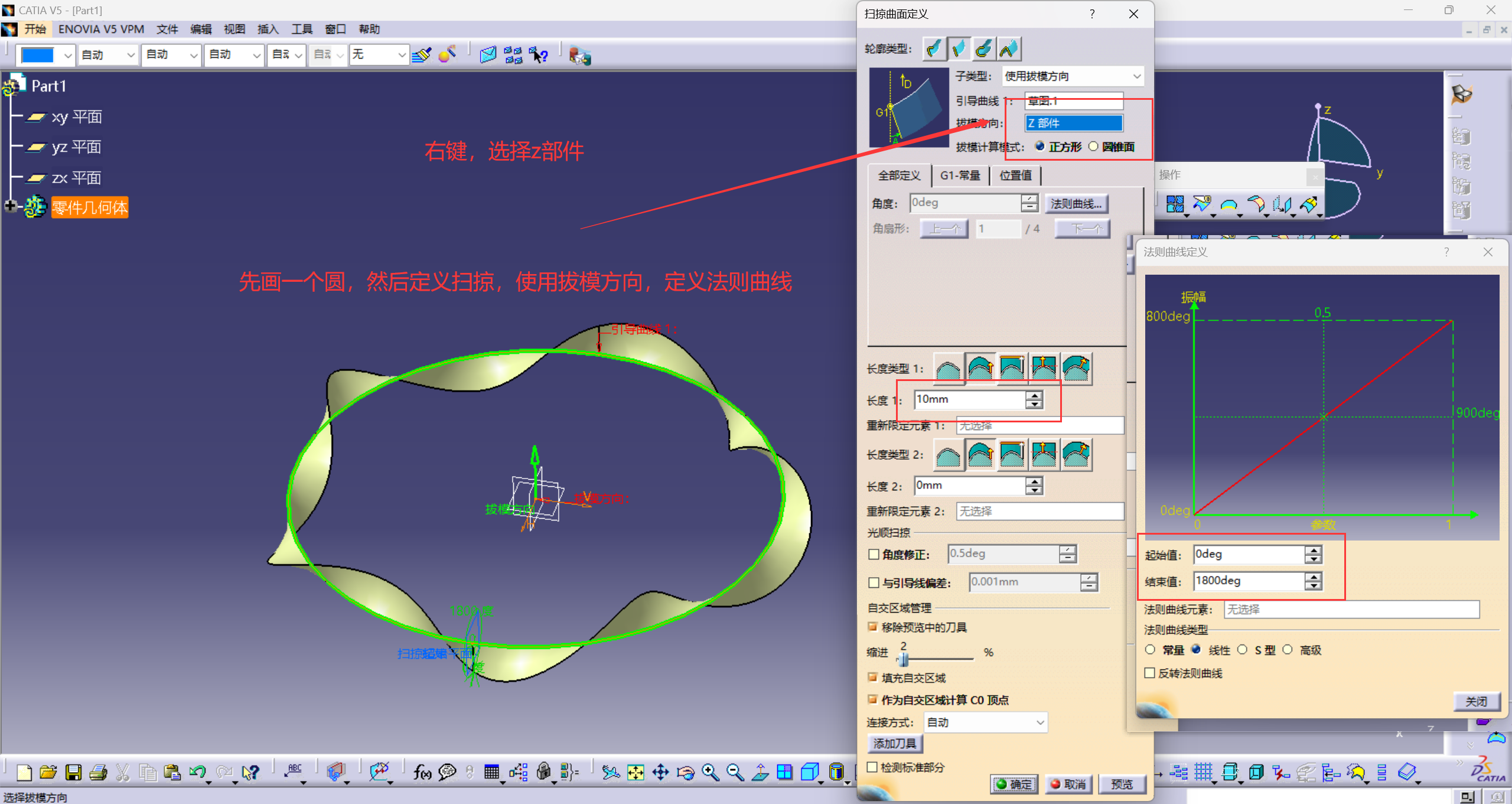Click the Zoom In magnifier icon
The height and width of the screenshot is (804, 1512).
pyautogui.click(x=710, y=772)
